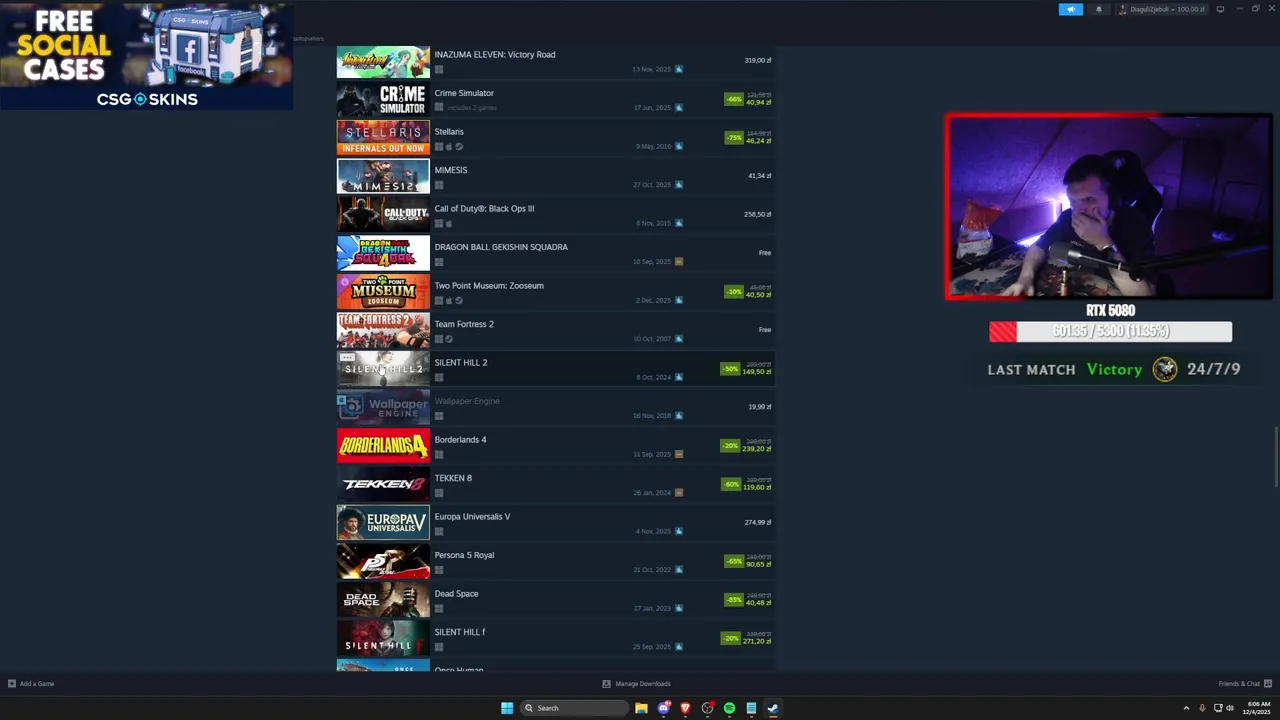Image resolution: width=1280 pixels, height=720 pixels.
Task: Click the RTX 5080 progress bar on stream overlay
Action: click(1110, 331)
